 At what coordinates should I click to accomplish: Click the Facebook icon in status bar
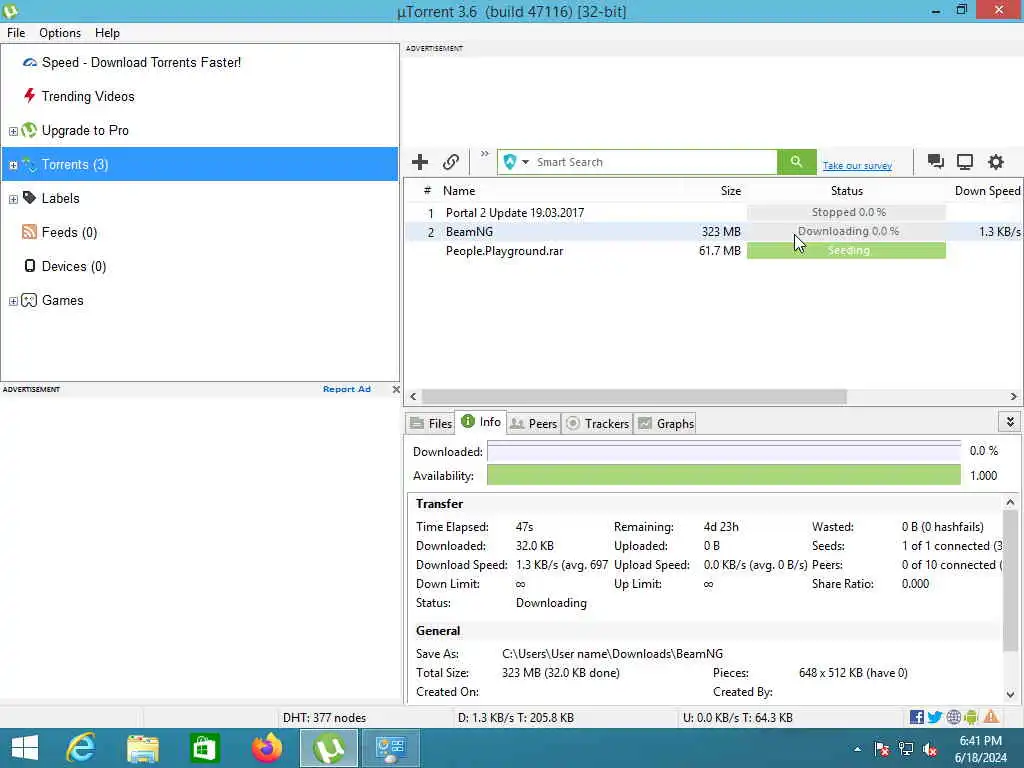coord(916,717)
